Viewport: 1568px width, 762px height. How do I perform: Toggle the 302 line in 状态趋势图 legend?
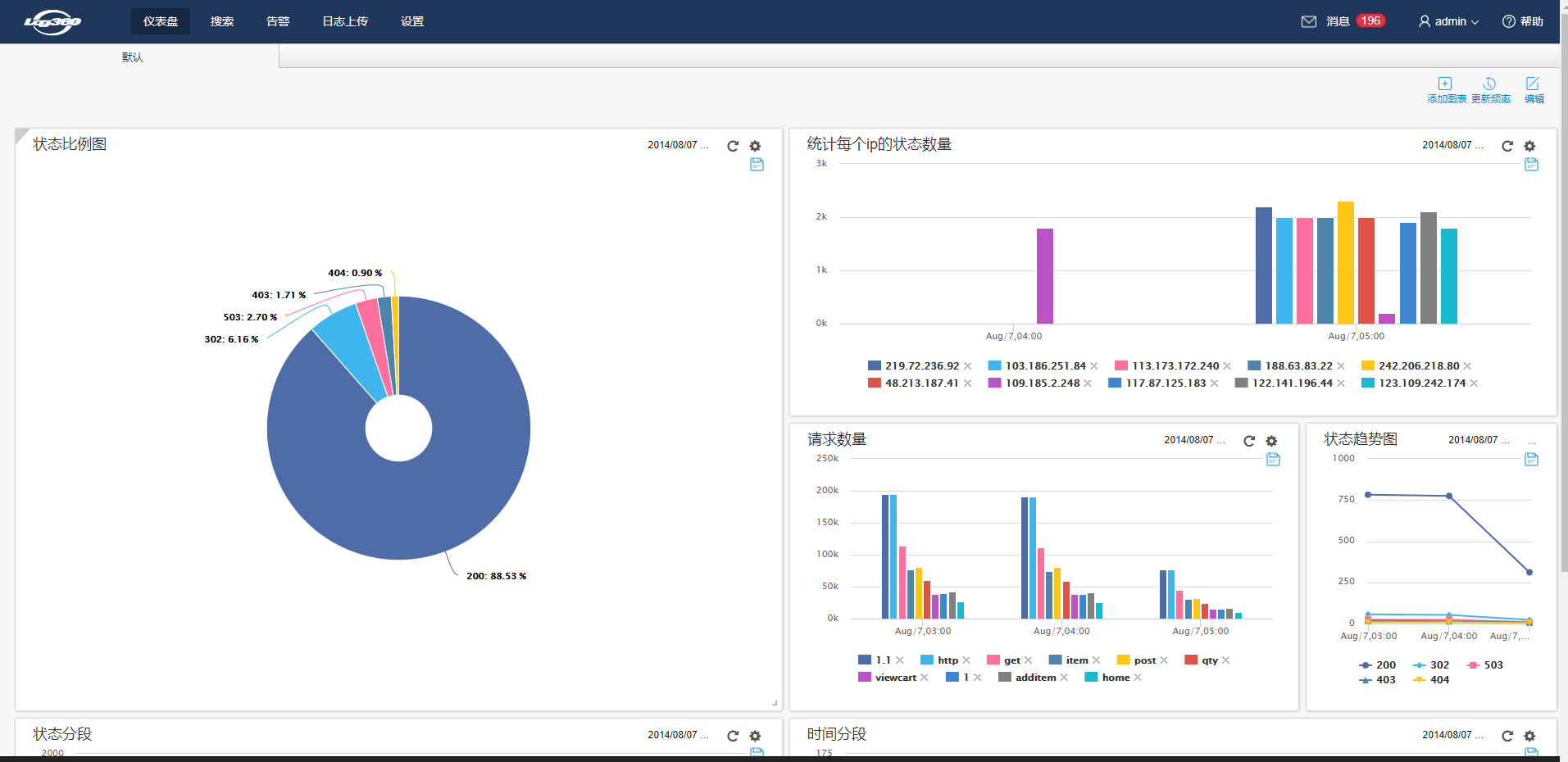point(1431,665)
